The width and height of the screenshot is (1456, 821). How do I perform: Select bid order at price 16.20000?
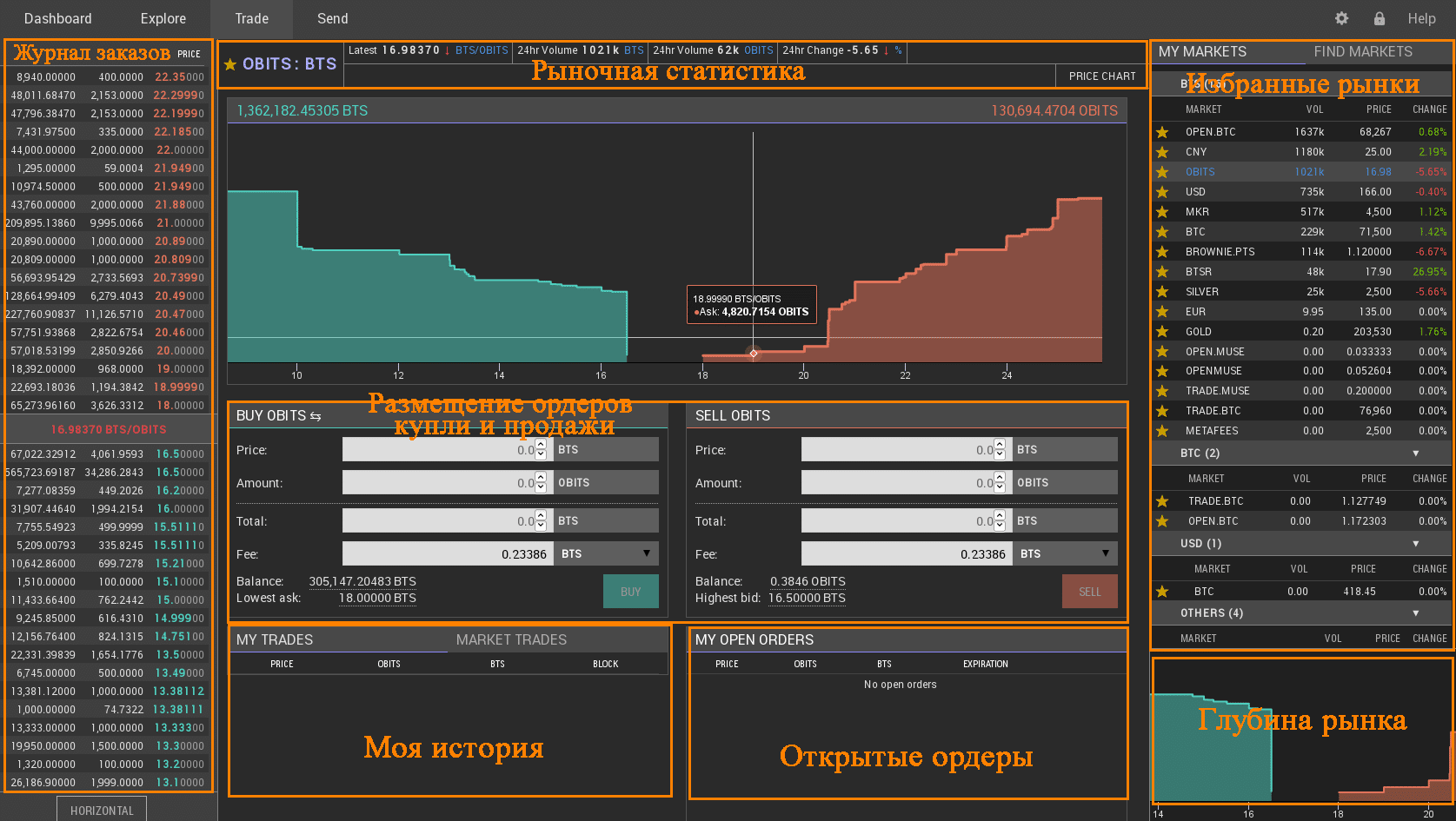coord(108,491)
